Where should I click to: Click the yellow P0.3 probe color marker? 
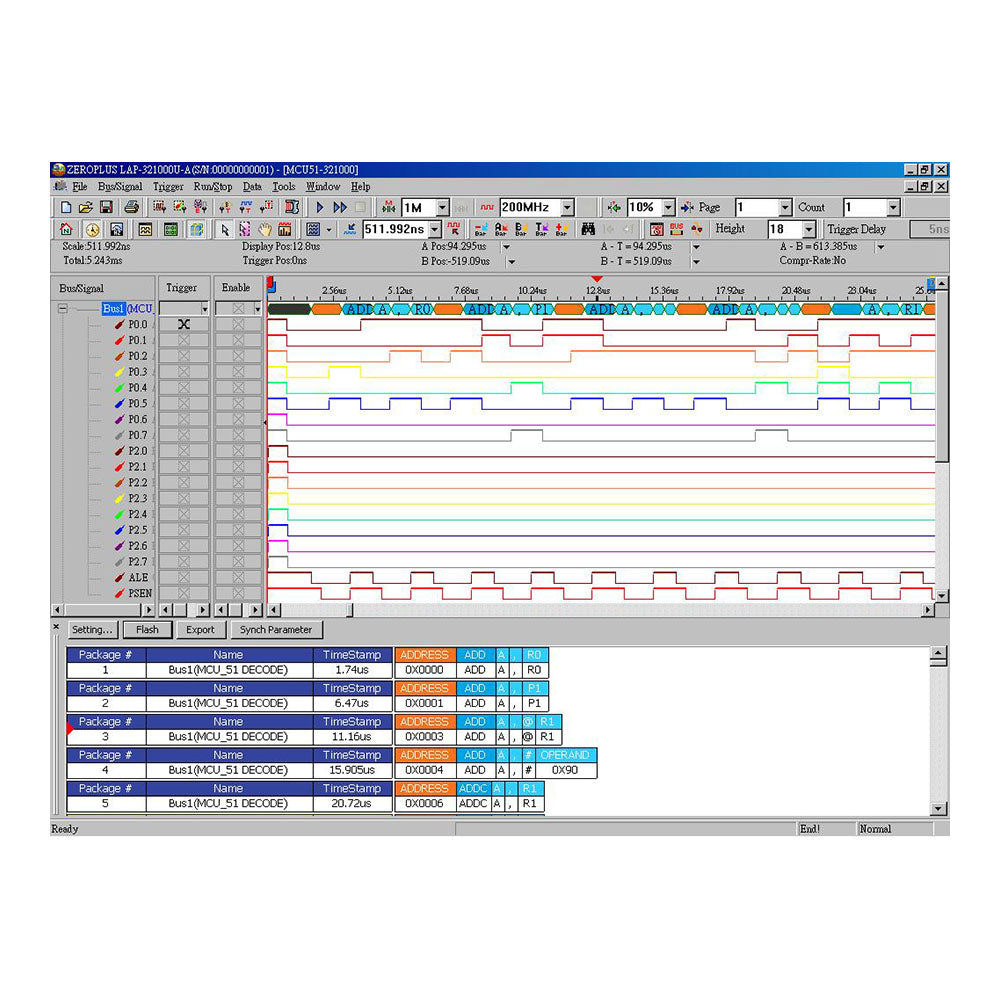(x=119, y=372)
